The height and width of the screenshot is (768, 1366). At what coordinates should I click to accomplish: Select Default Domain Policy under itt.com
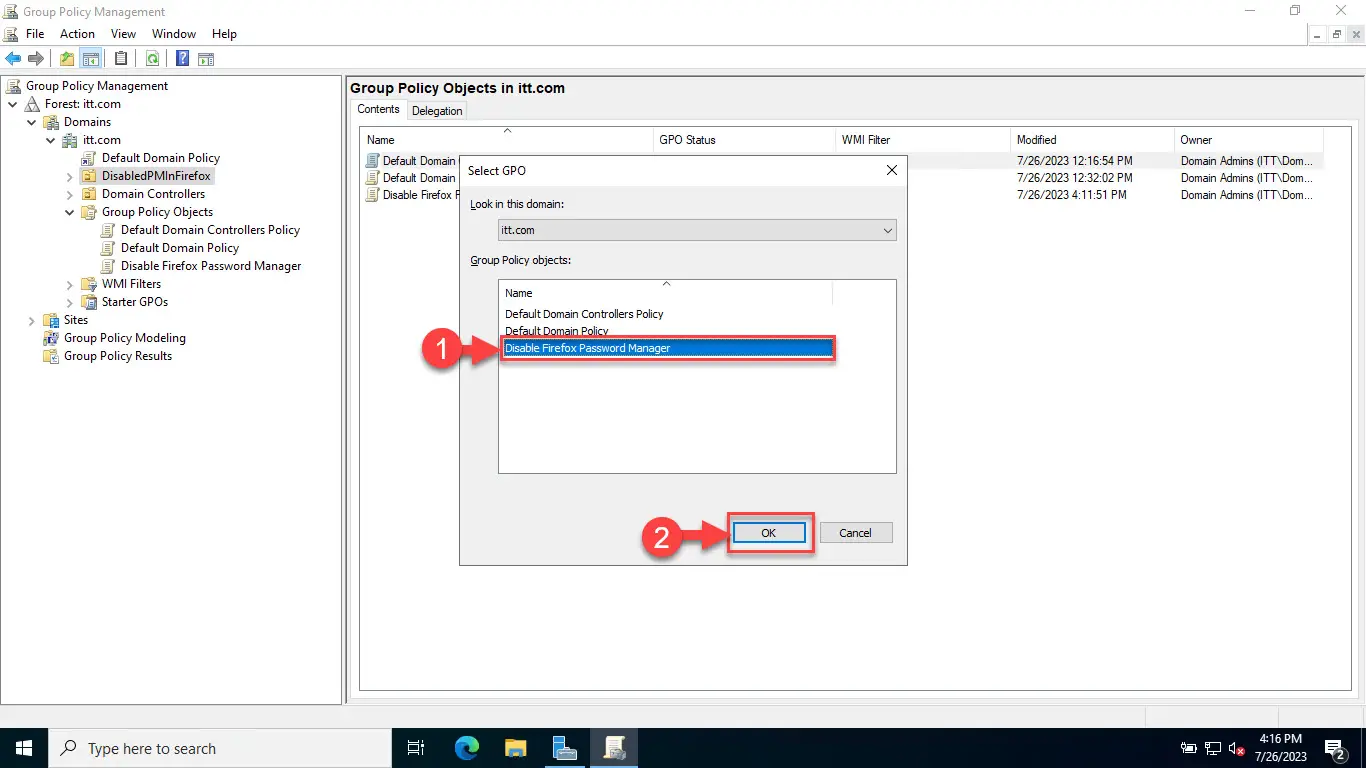(160, 158)
